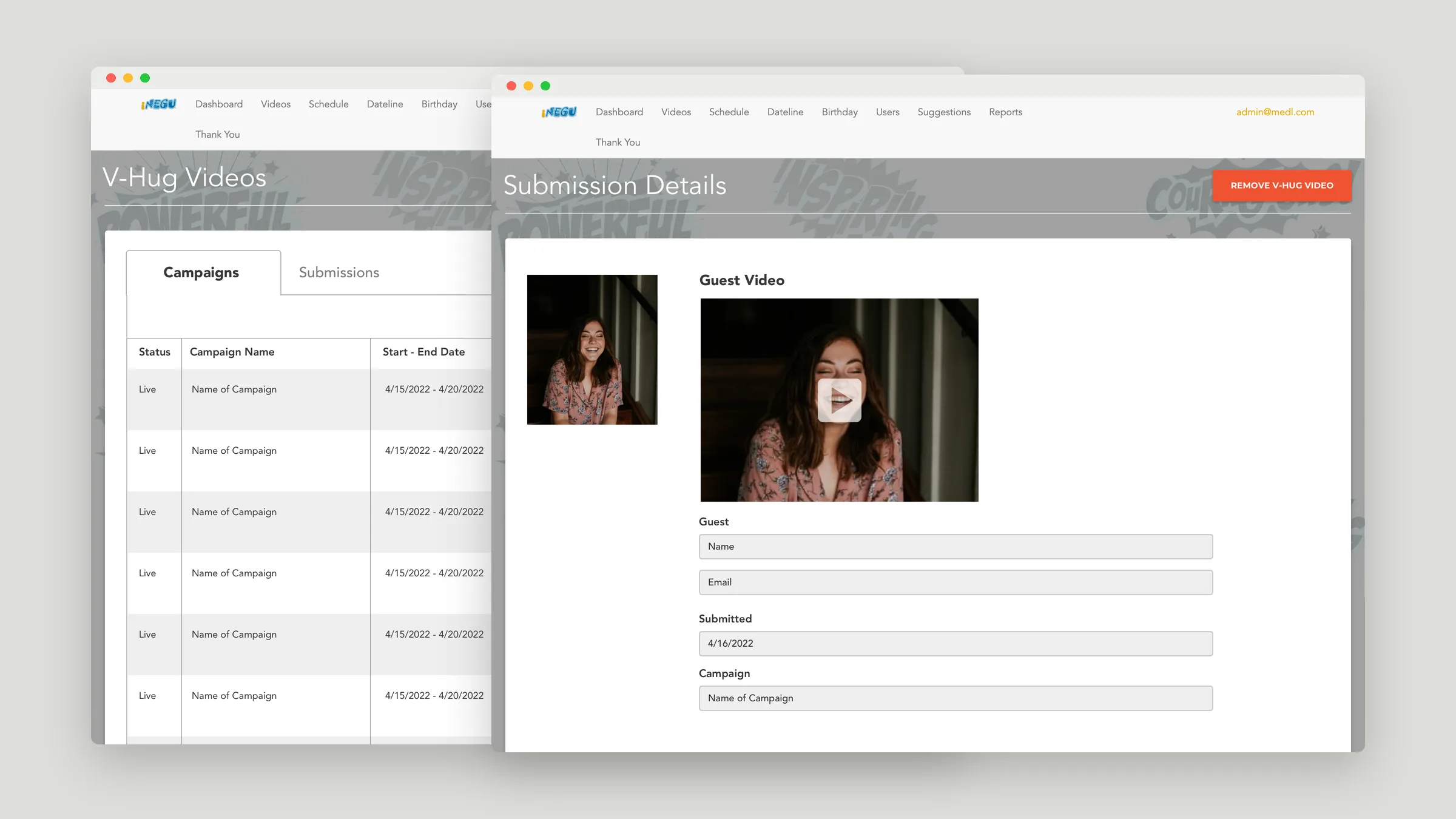Click NEGU logo in V-Hug Videos window
The width and height of the screenshot is (1456, 819).
pos(158,104)
